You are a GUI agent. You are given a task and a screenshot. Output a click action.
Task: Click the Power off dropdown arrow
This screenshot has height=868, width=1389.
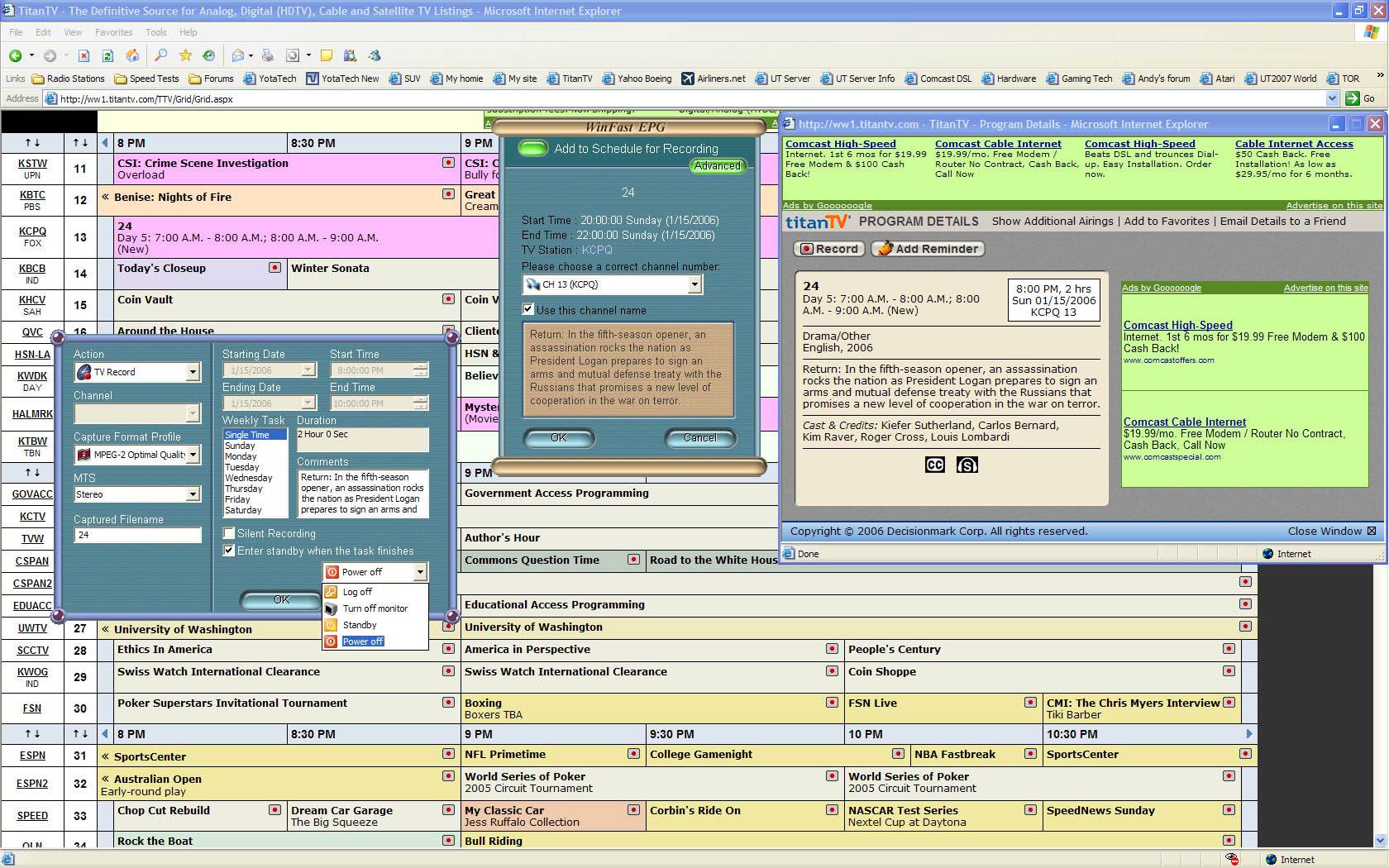pos(420,572)
